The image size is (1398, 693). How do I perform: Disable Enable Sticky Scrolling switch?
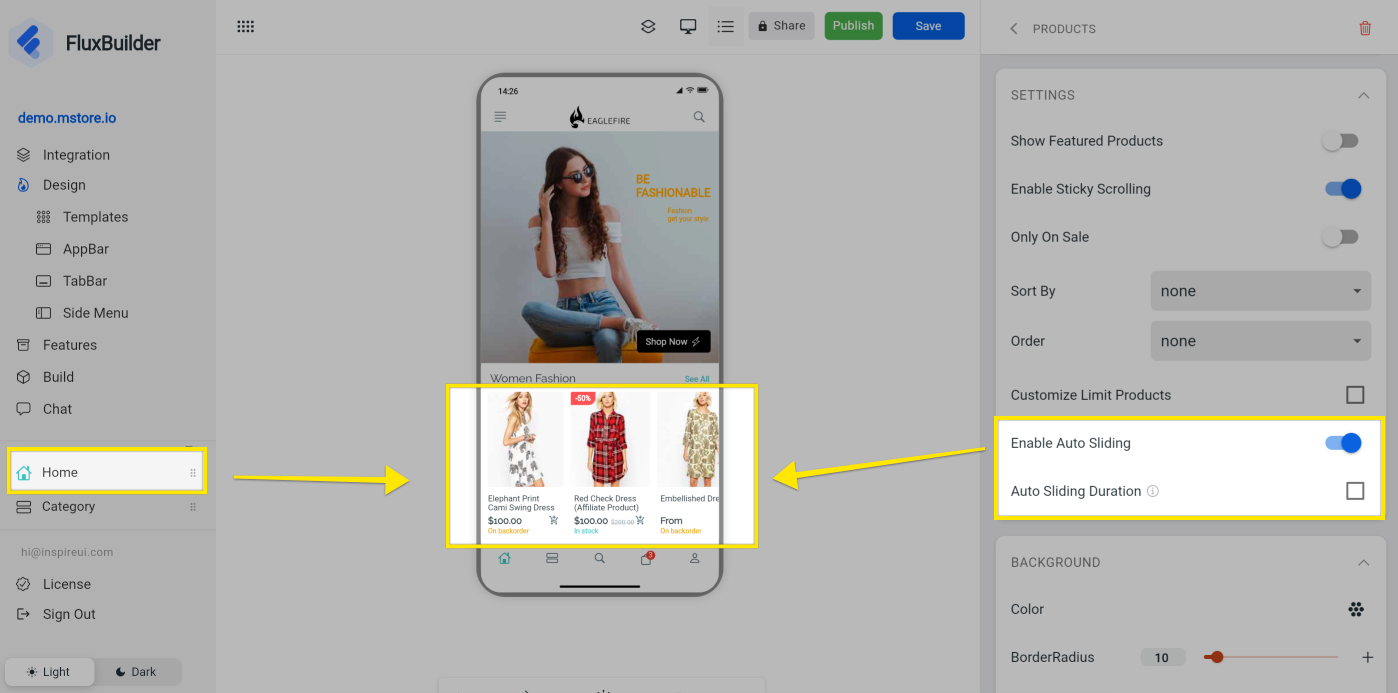(1342, 189)
